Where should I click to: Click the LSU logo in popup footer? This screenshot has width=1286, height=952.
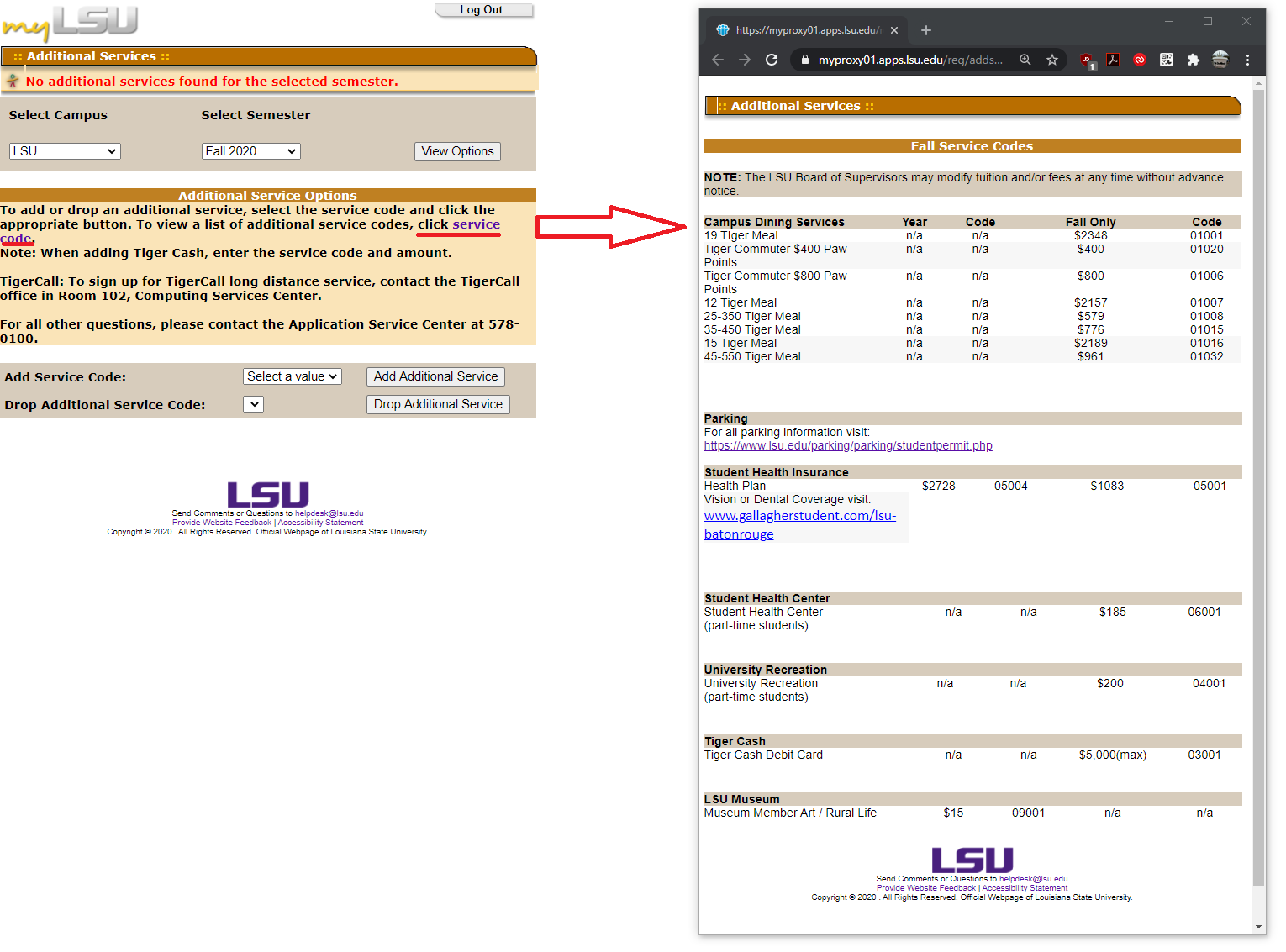[x=972, y=860]
